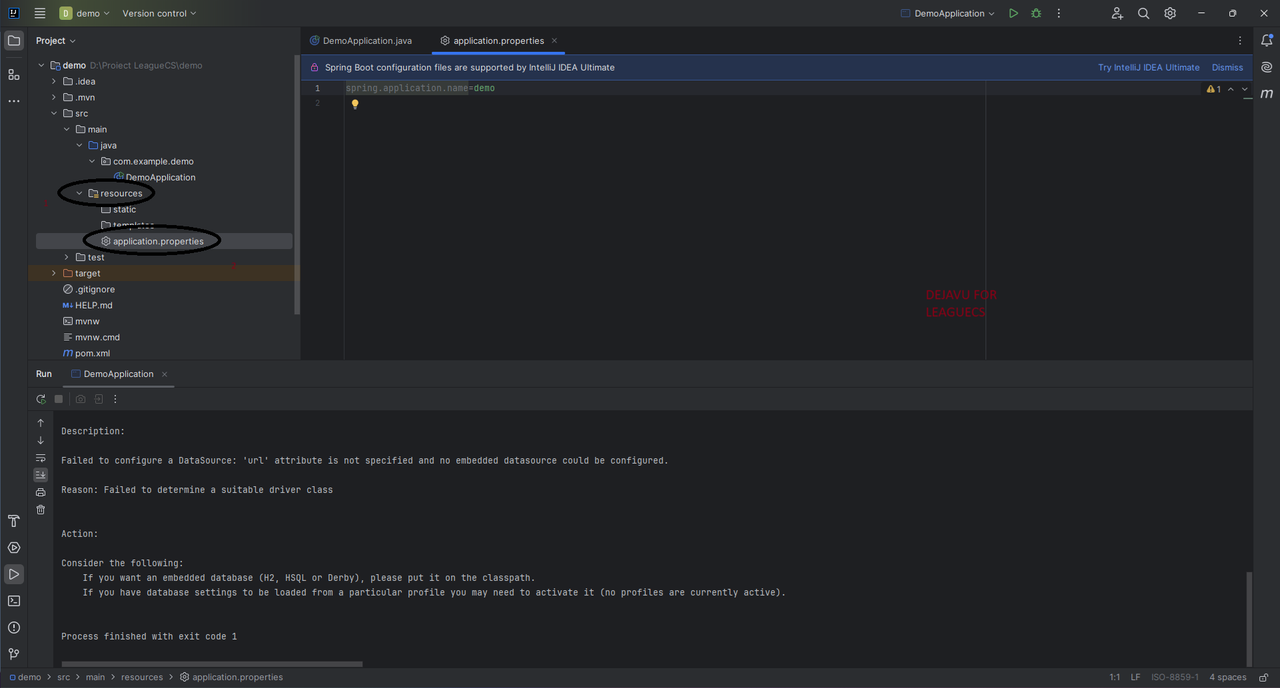Open the Problems tool window

(14, 628)
